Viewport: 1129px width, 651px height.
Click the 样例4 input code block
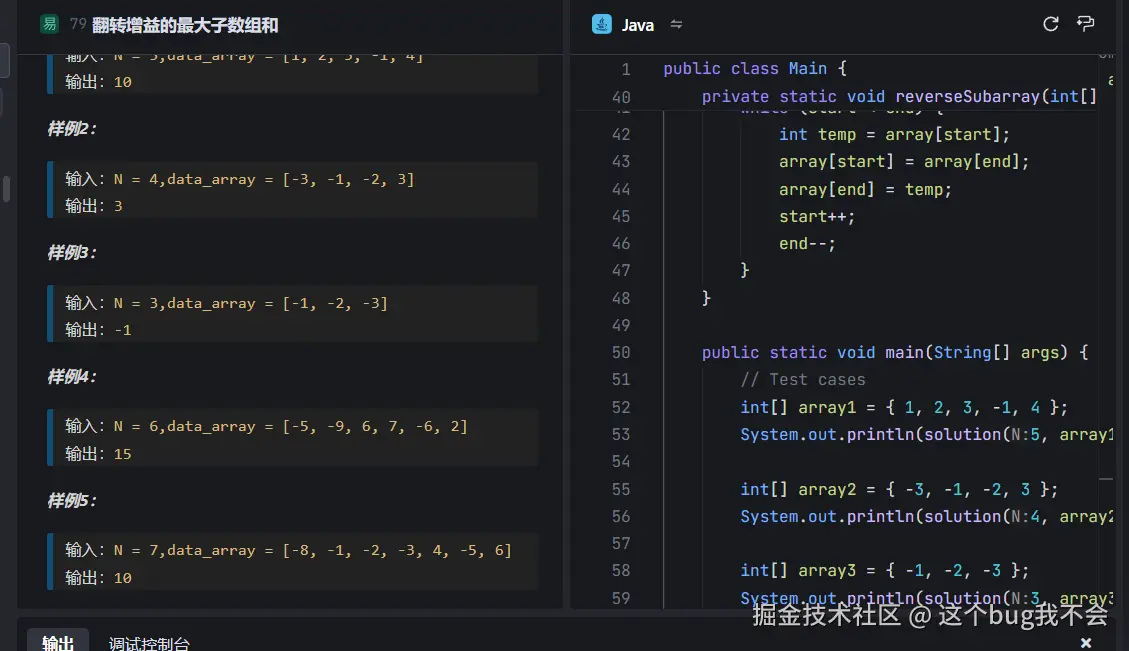pos(292,439)
